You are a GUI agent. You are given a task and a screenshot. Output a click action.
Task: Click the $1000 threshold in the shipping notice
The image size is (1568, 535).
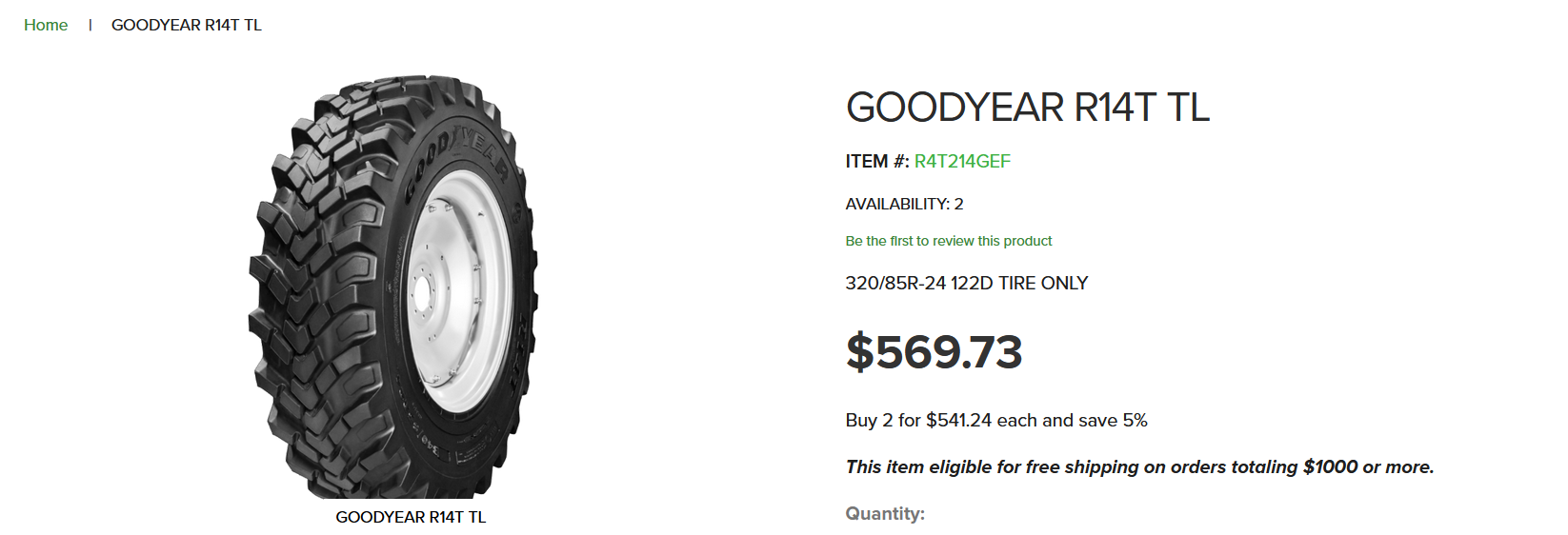1330,466
